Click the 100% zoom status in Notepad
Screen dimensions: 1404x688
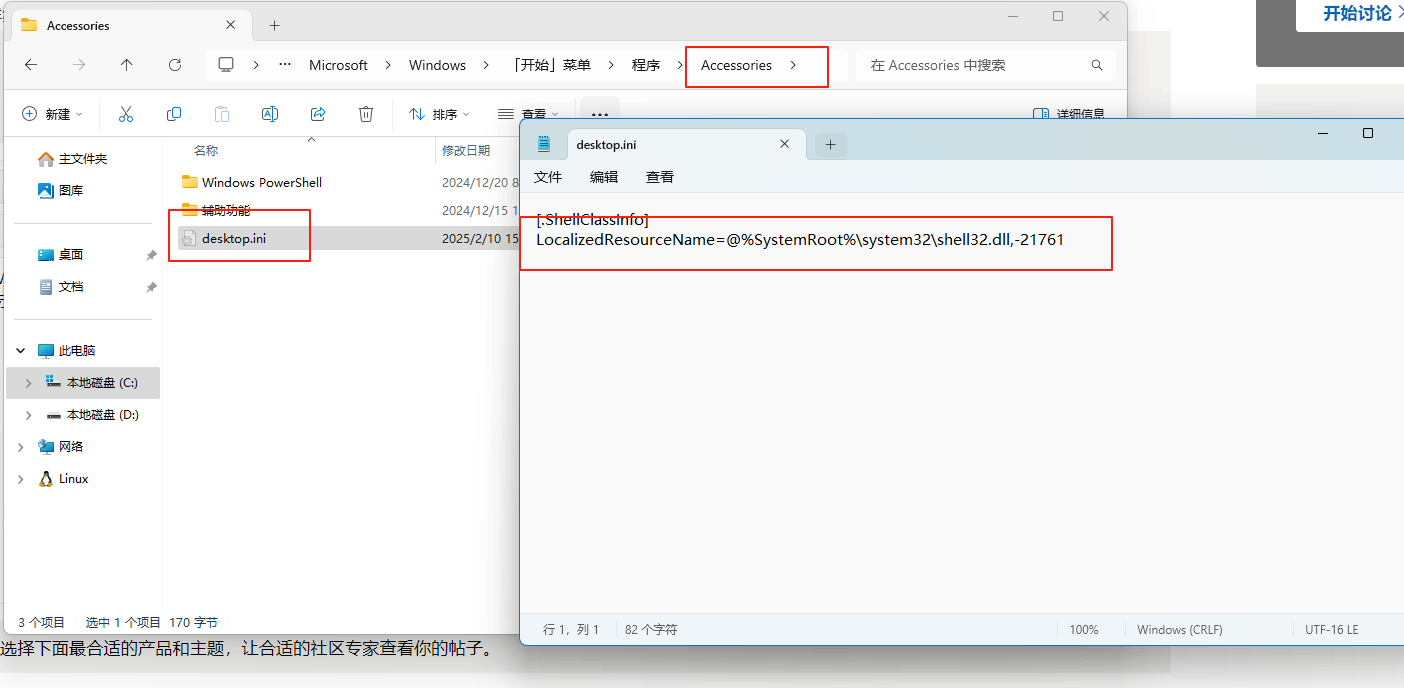(1084, 630)
